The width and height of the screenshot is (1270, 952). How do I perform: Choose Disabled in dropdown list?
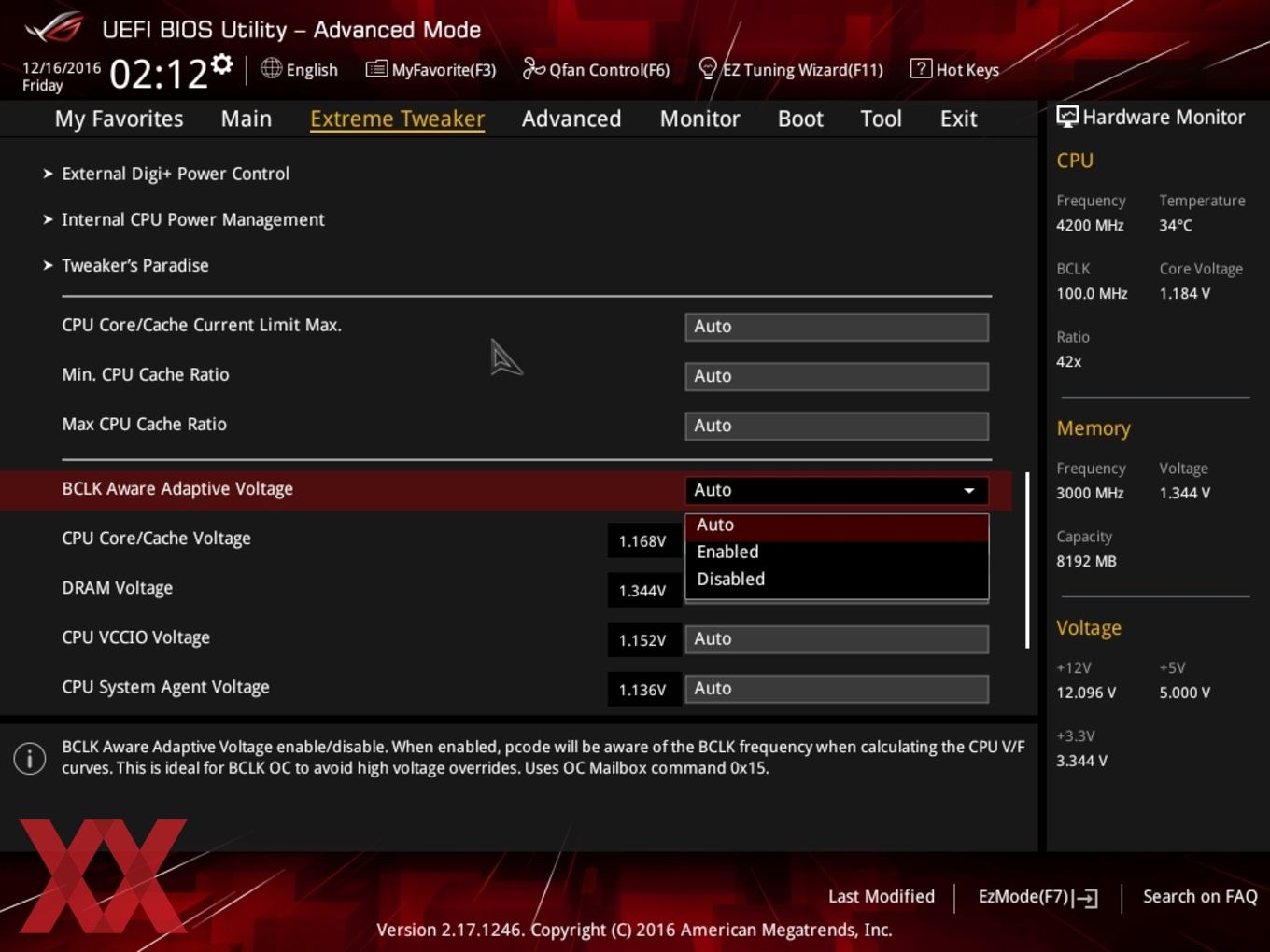pyautogui.click(x=837, y=580)
